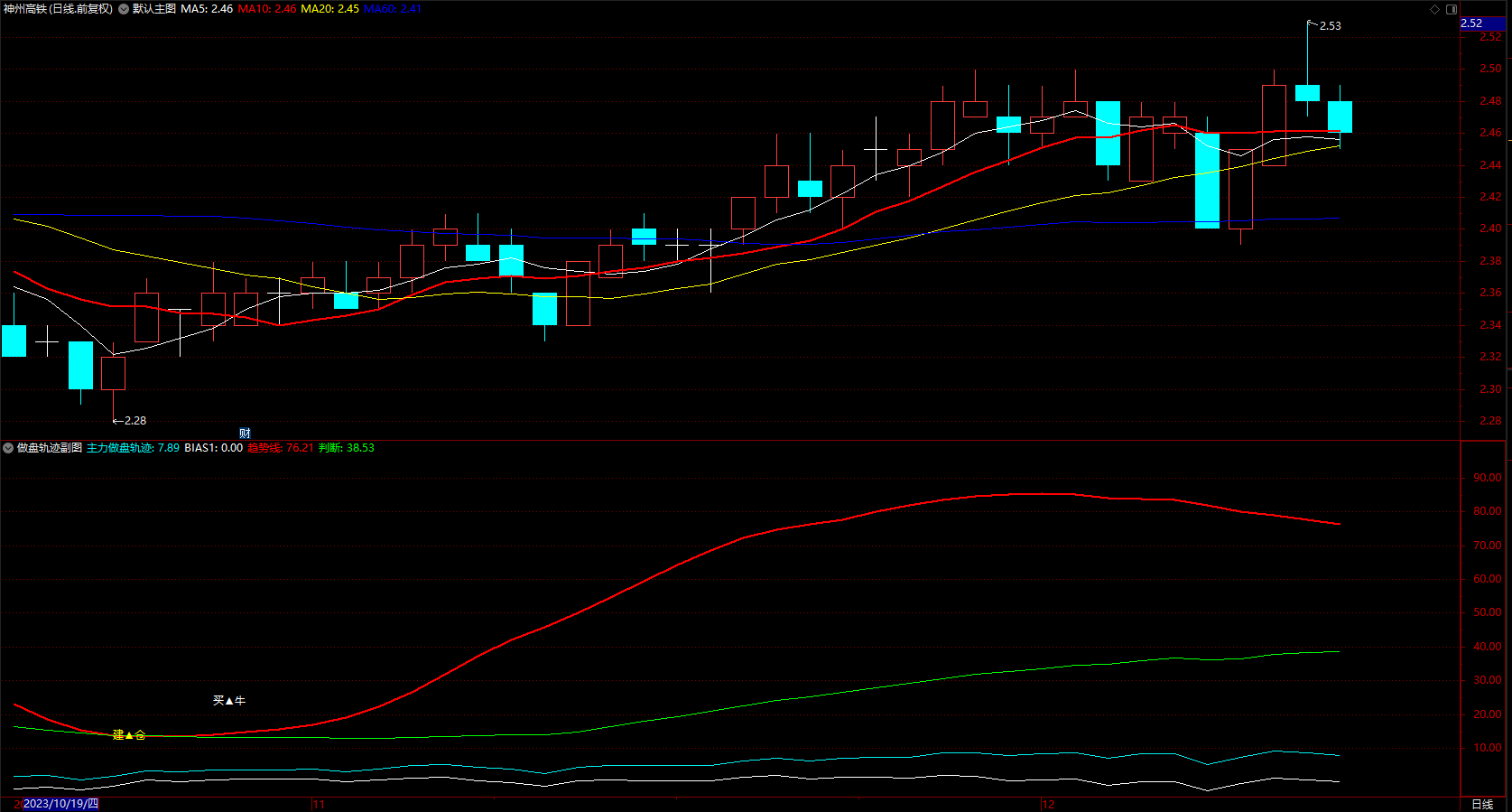Click the 2.40 price axis label
The image size is (1512, 812).
pos(1490,229)
